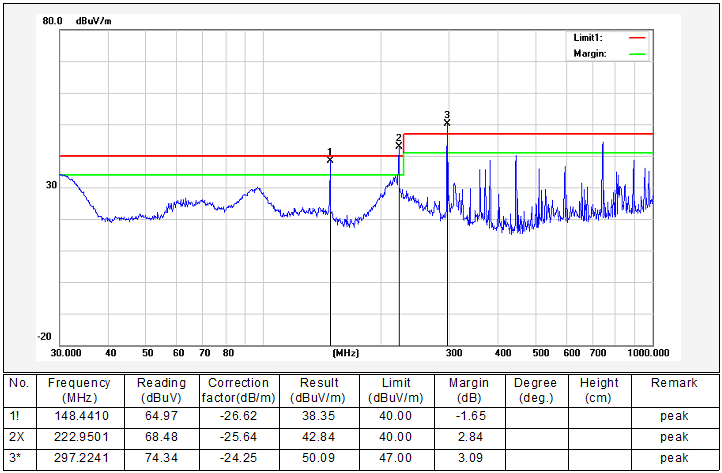The height and width of the screenshot is (473, 722).
Task: Click the Reading (dBuV) column header
Action: tap(162, 389)
